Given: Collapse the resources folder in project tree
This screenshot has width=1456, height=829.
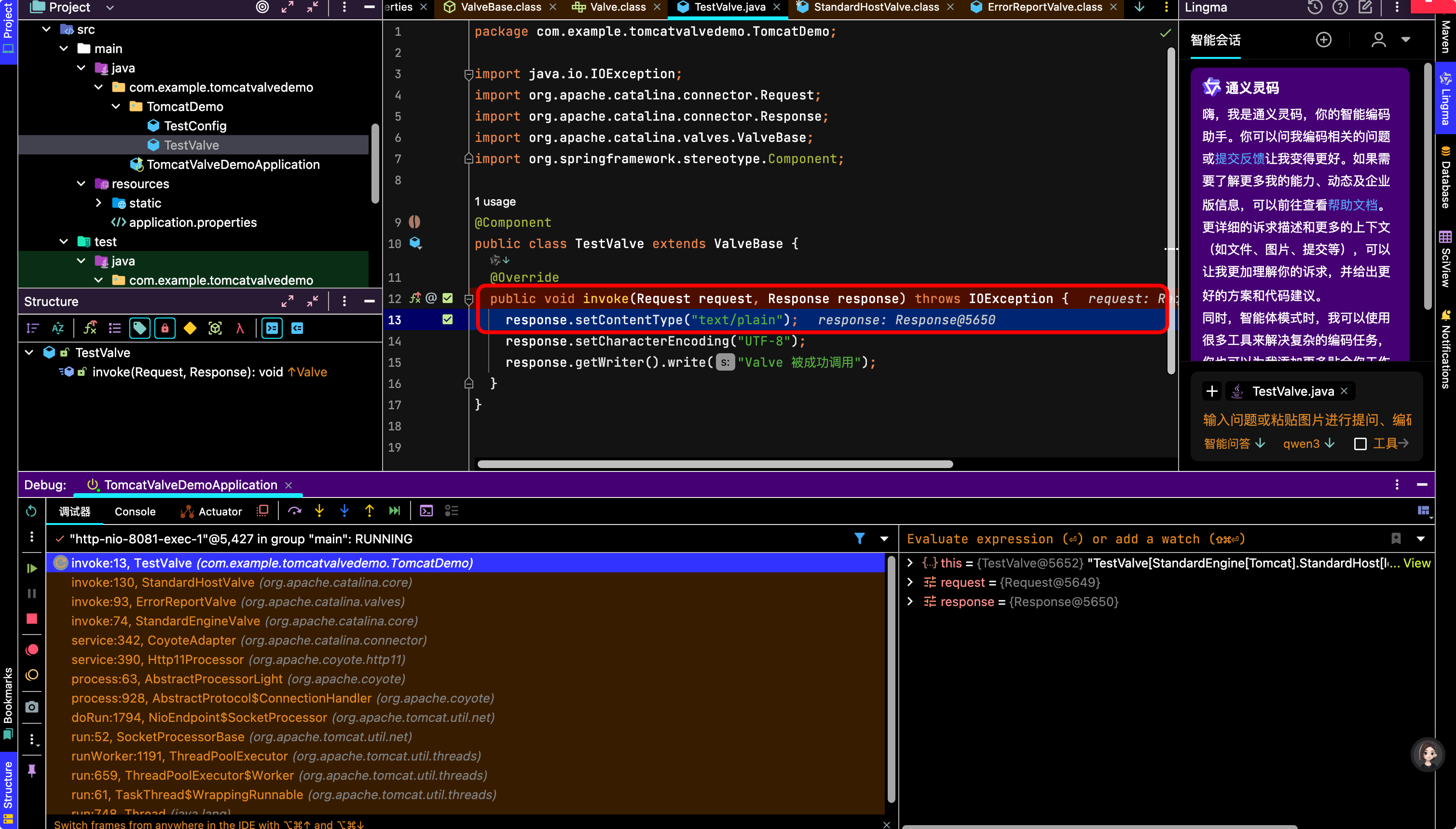Looking at the screenshot, I should [x=82, y=183].
